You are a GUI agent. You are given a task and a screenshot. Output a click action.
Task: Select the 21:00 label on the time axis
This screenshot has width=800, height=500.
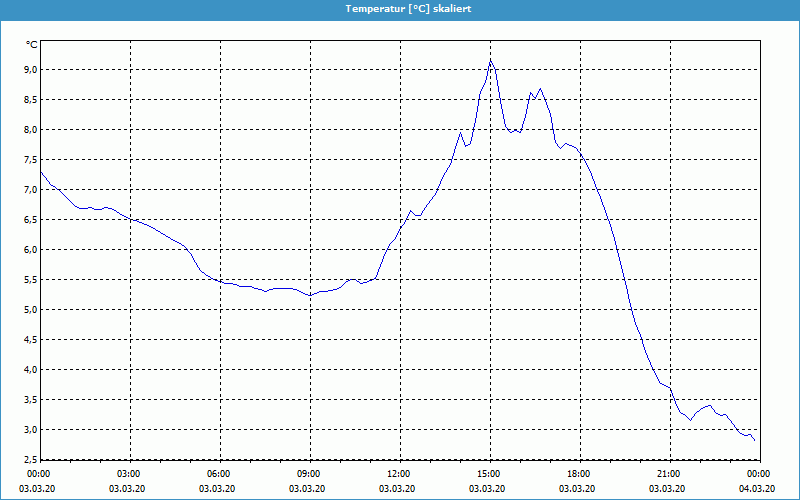pos(668,474)
